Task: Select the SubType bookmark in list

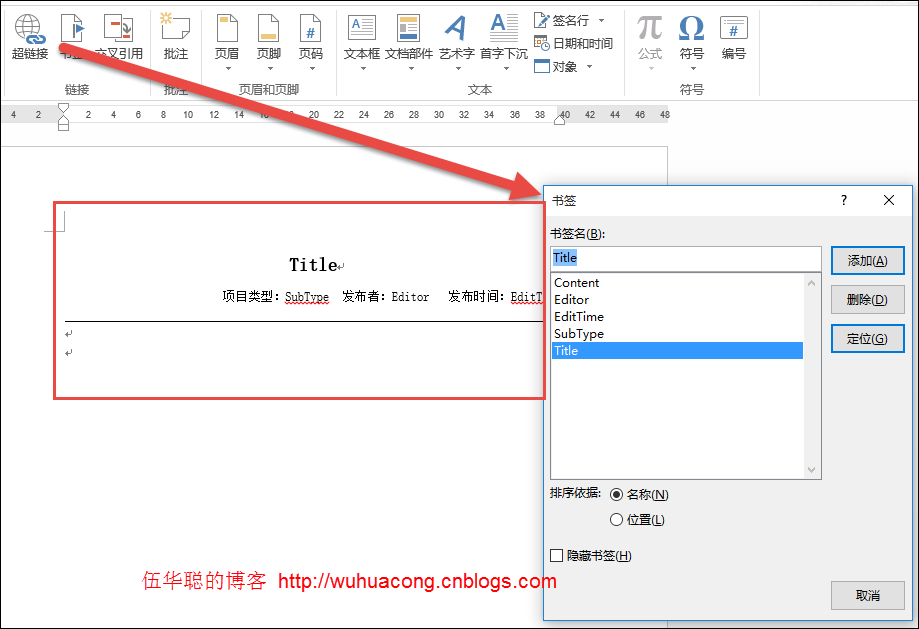Action: click(678, 334)
